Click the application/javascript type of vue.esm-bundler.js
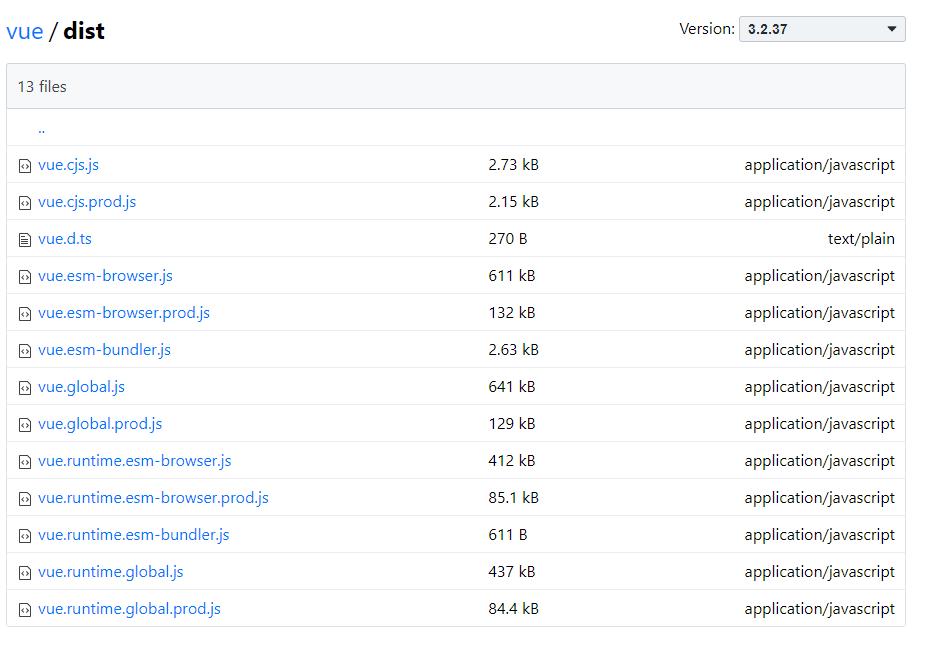The height and width of the screenshot is (649, 939). [819, 350]
